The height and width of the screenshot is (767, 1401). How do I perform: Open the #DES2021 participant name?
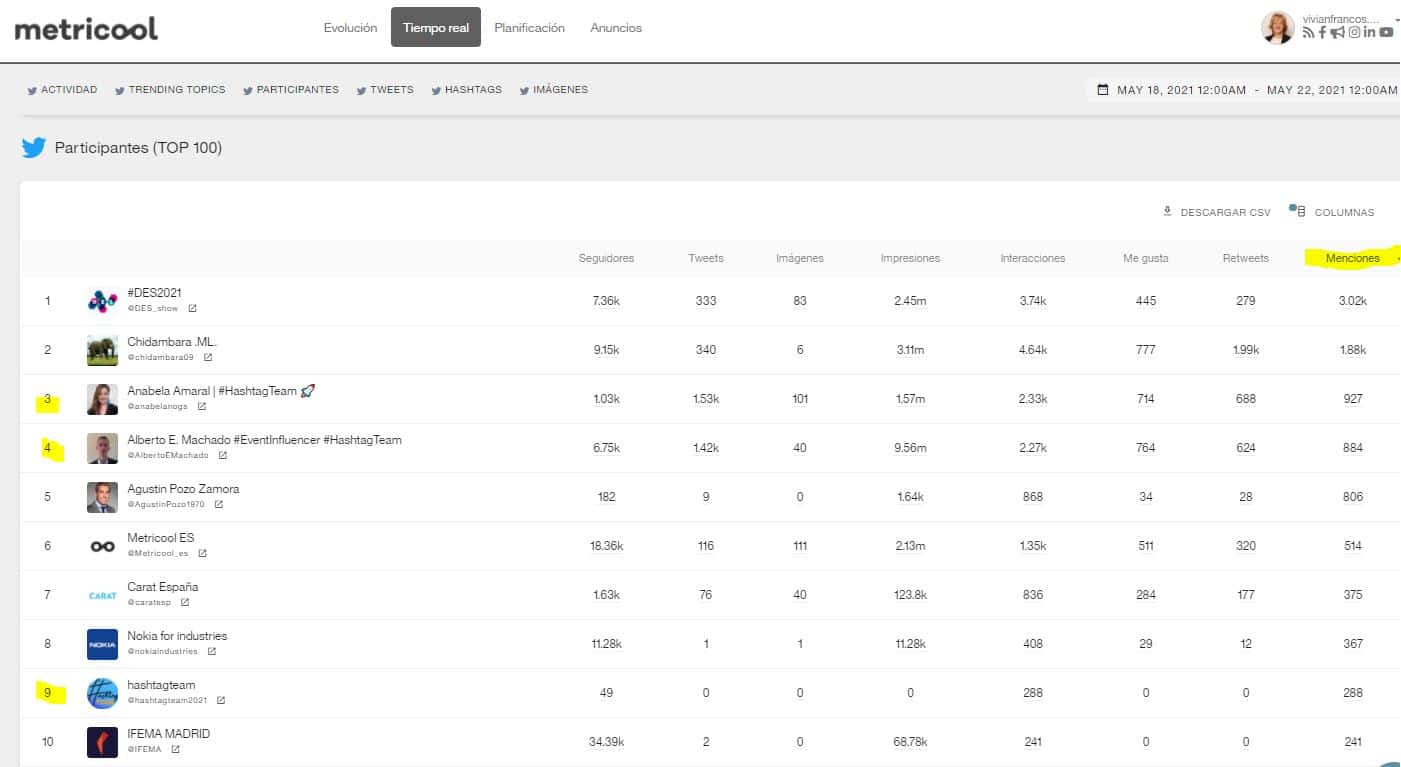pyautogui.click(x=155, y=293)
